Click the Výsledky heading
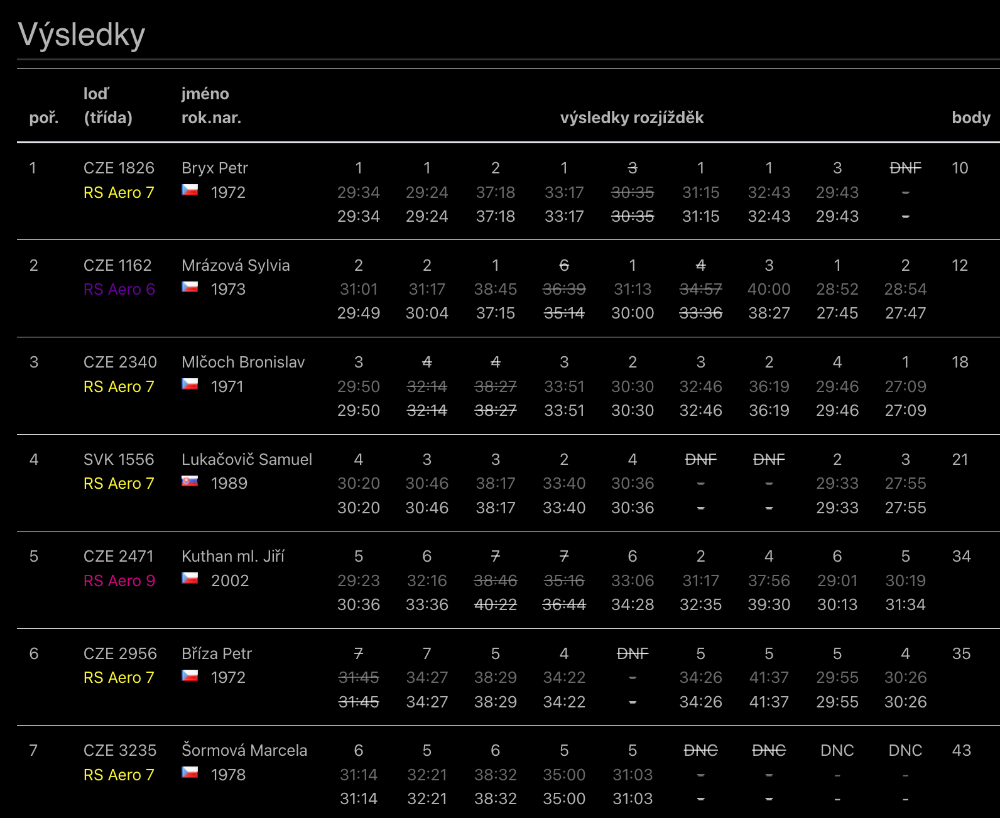The height and width of the screenshot is (818, 1000). coord(82,34)
